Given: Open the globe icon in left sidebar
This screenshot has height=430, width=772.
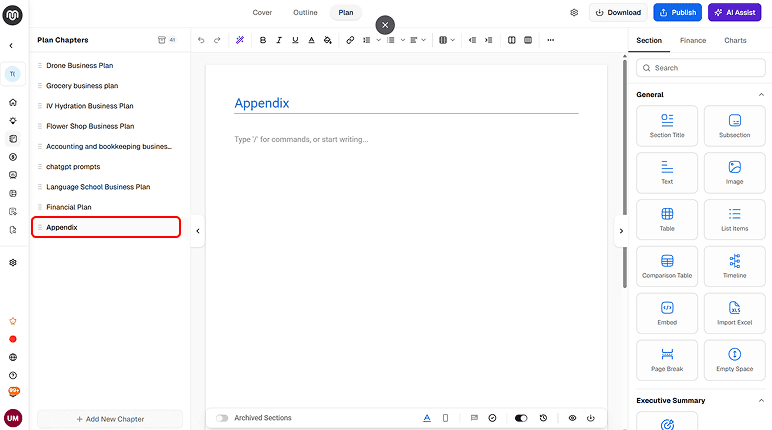Looking at the screenshot, I should coord(13,357).
